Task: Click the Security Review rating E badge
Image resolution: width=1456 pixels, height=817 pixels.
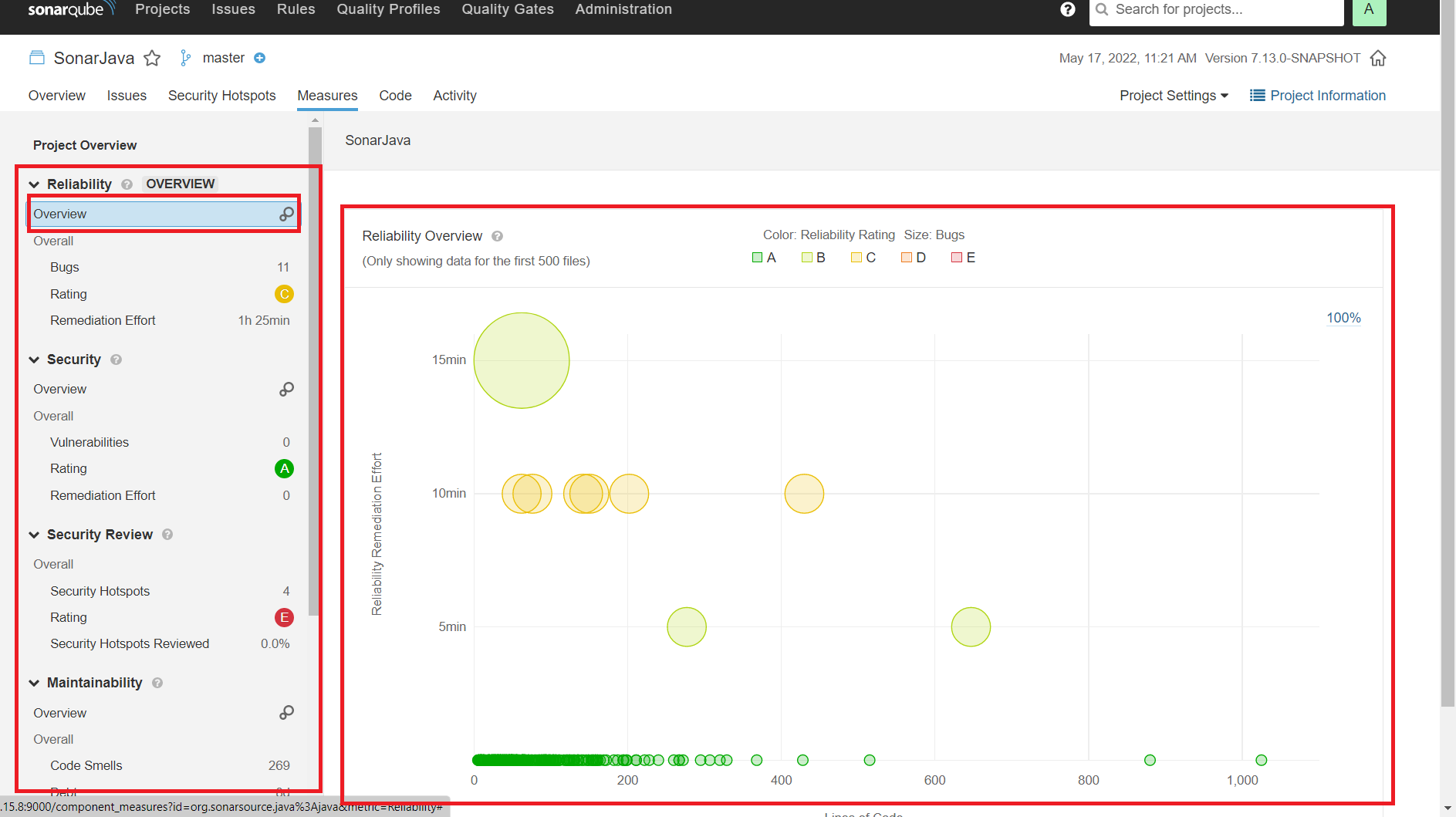Action: pyautogui.click(x=284, y=617)
